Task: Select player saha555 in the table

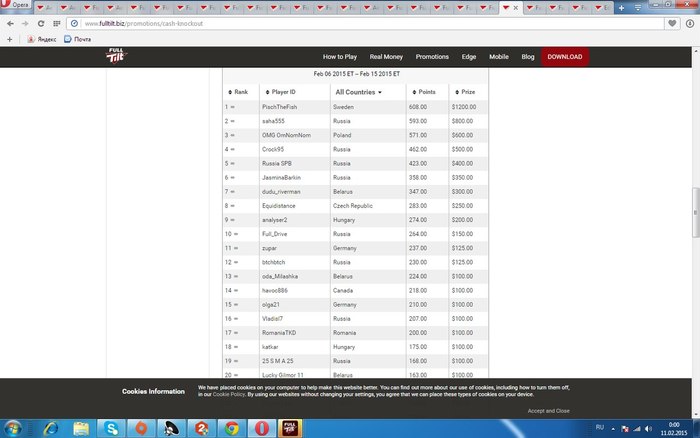Action: [273, 121]
